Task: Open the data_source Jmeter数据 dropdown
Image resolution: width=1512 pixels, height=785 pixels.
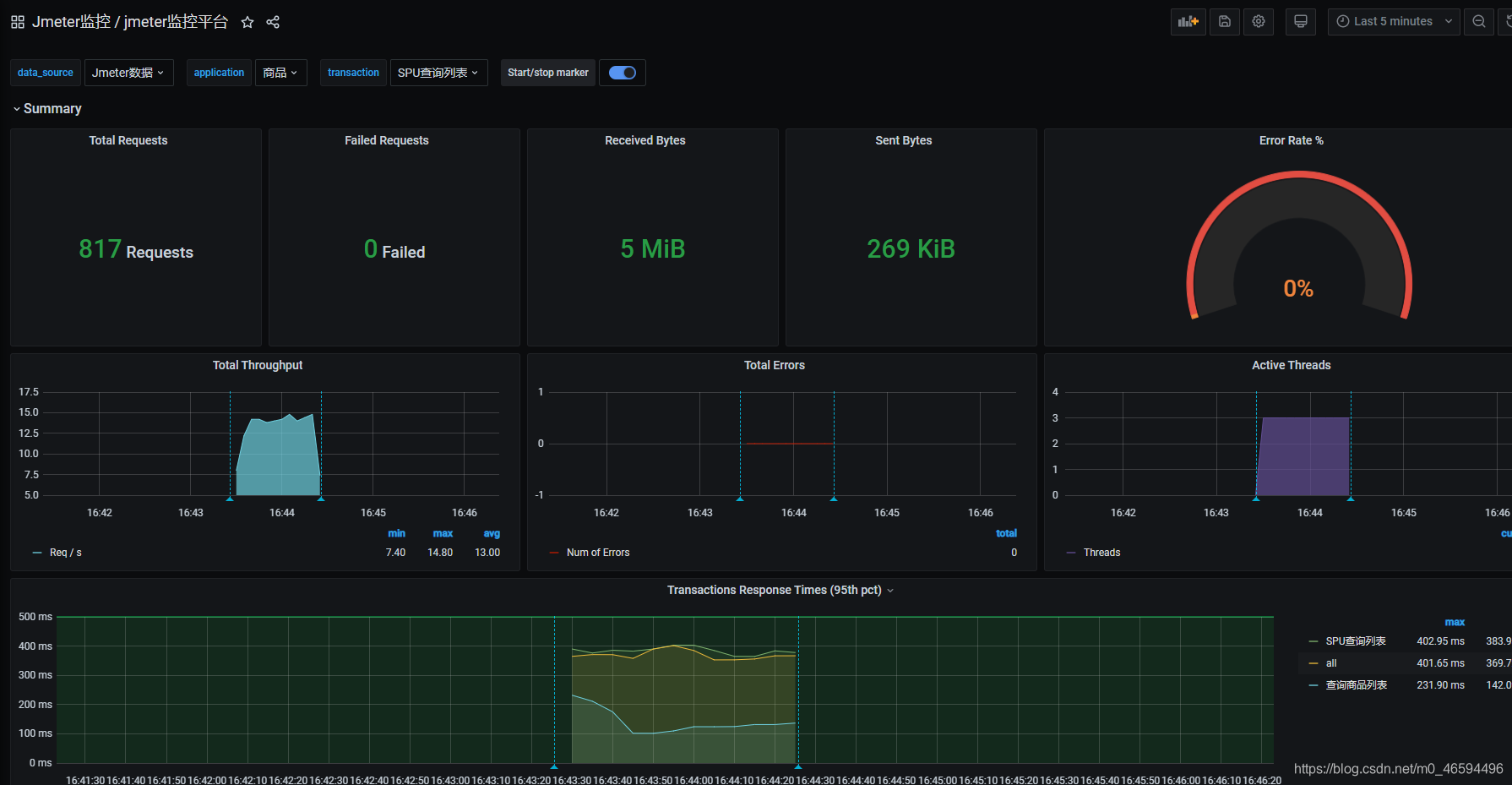Action: click(128, 73)
